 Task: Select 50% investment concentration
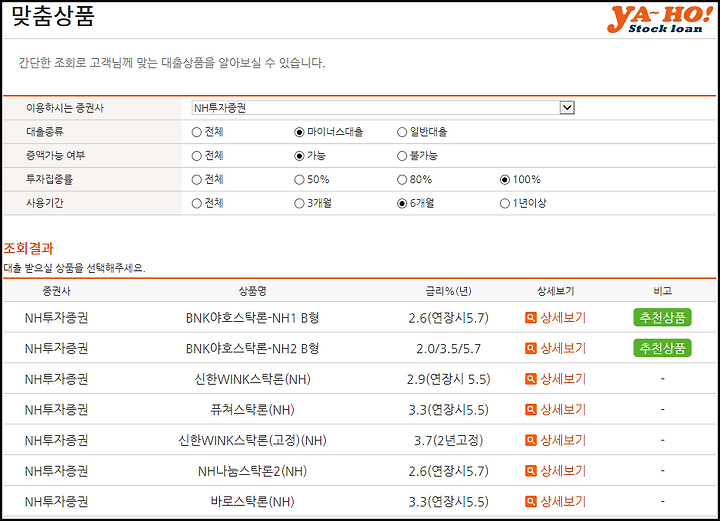[299, 179]
